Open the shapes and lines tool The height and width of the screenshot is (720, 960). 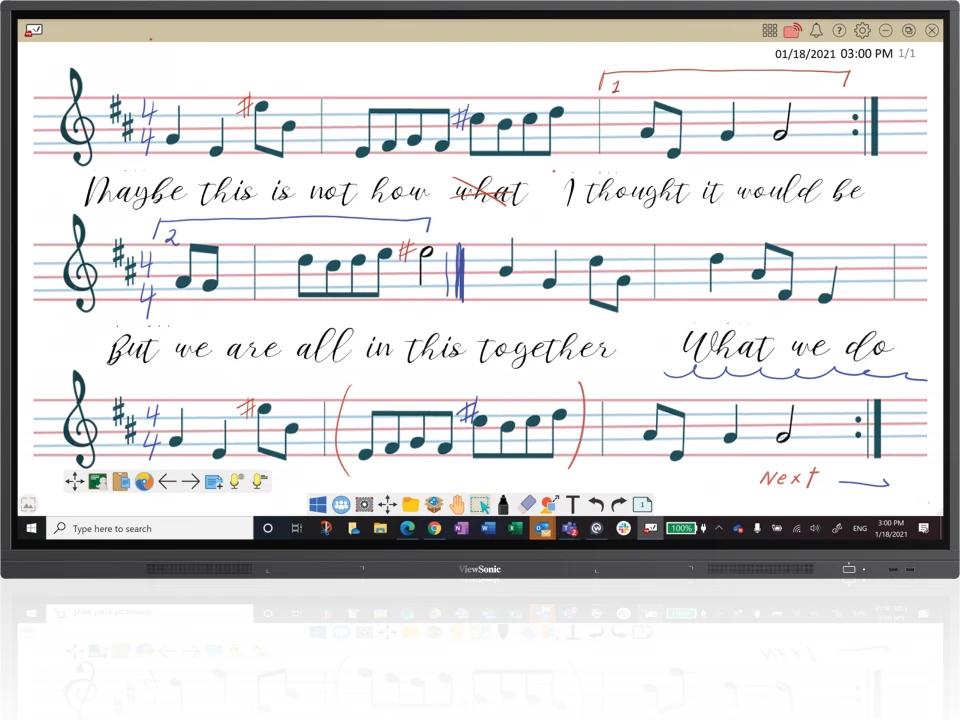(x=550, y=504)
